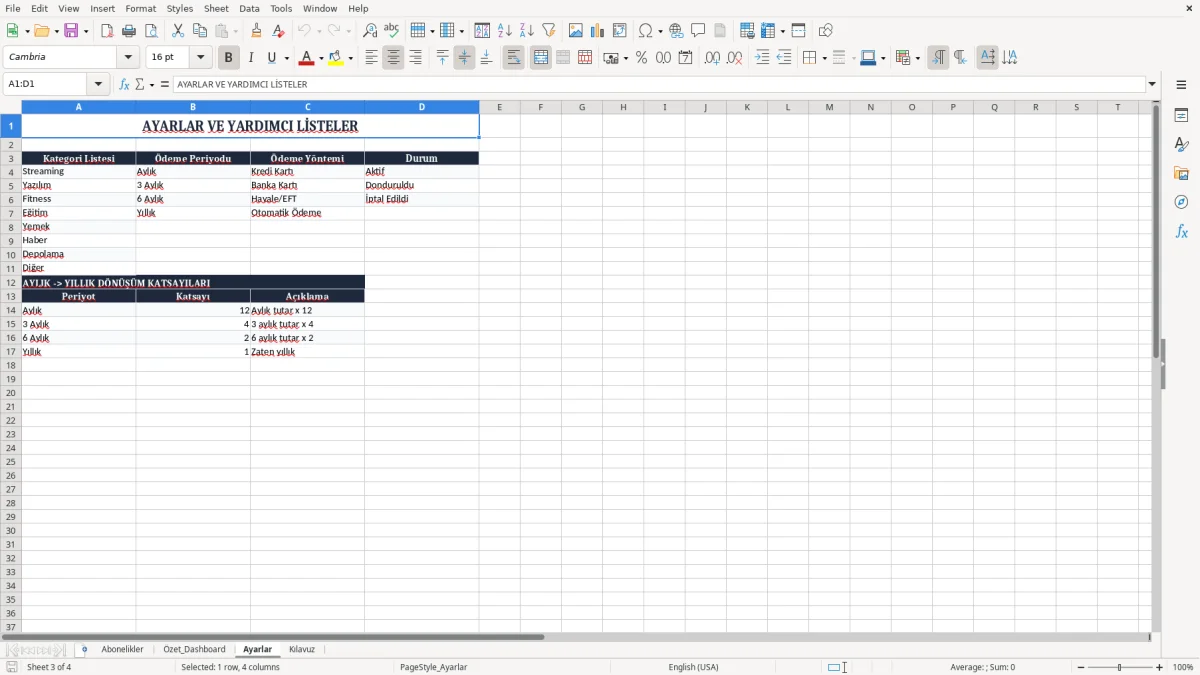Expand the Name Box dropdown
Image resolution: width=1200 pixels, height=675 pixels.
pos(98,85)
